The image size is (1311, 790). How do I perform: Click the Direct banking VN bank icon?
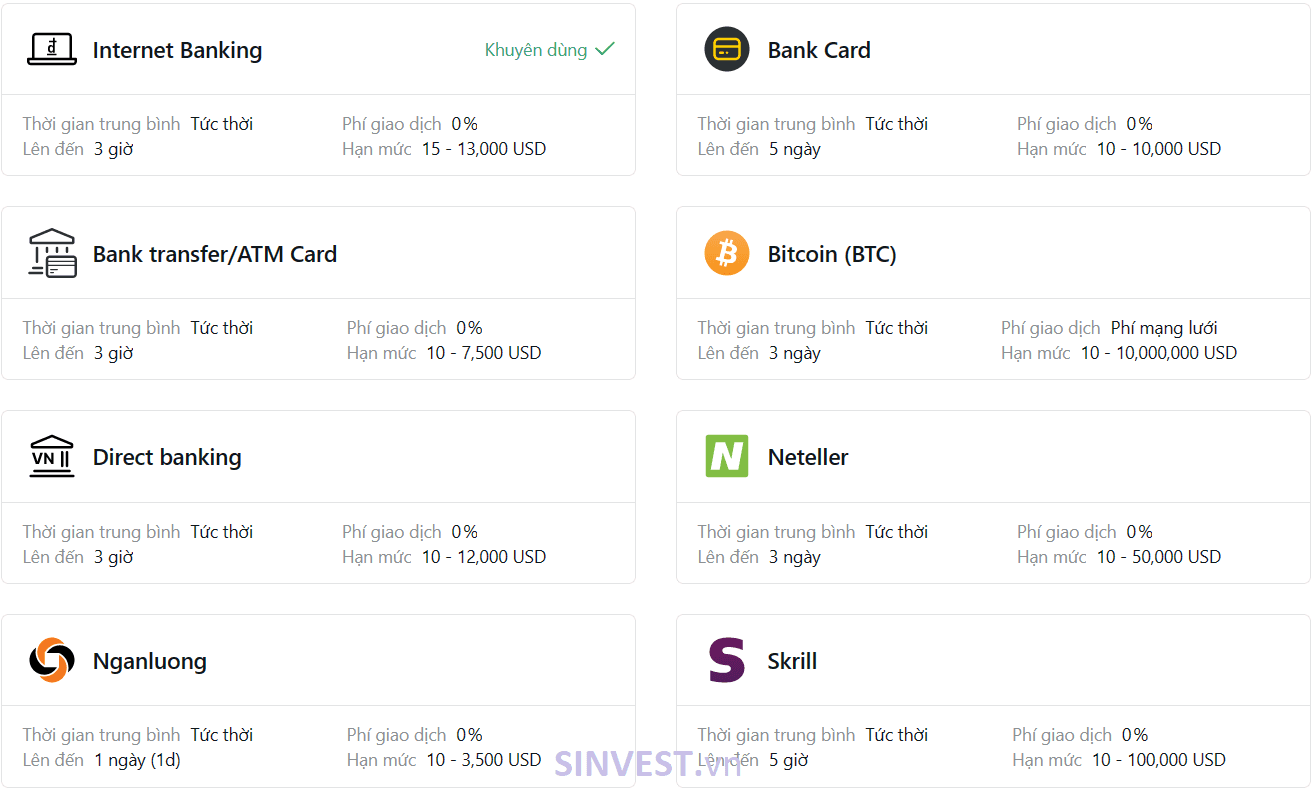(x=52, y=457)
